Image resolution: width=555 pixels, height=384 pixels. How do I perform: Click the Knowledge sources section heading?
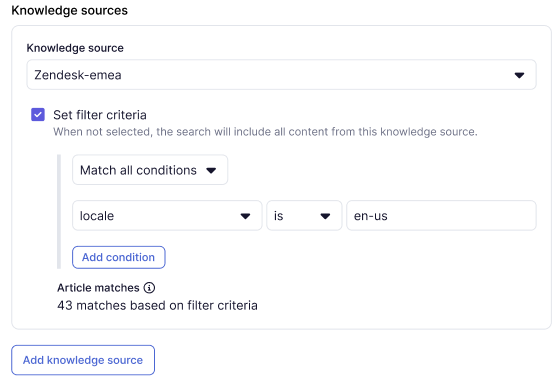pyautogui.click(x=69, y=10)
